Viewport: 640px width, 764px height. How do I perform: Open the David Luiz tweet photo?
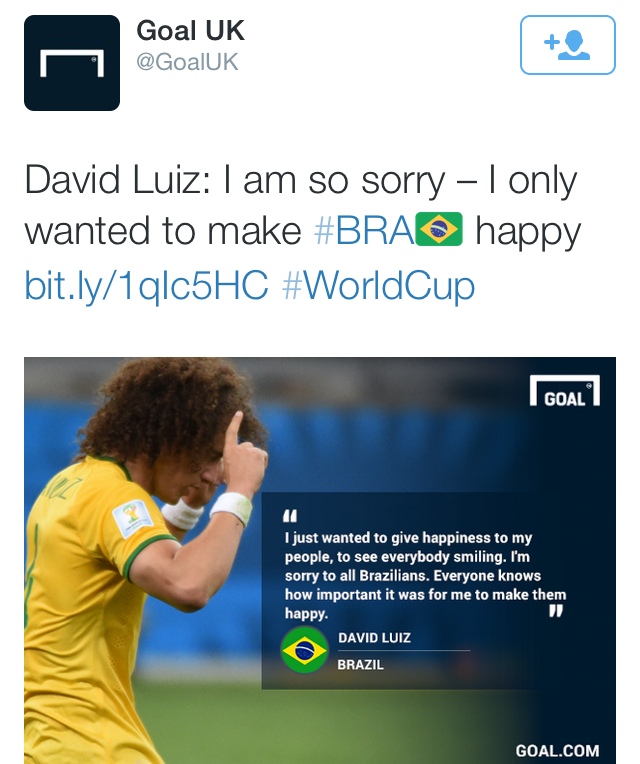pyautogui.click(x=320, y=560)
